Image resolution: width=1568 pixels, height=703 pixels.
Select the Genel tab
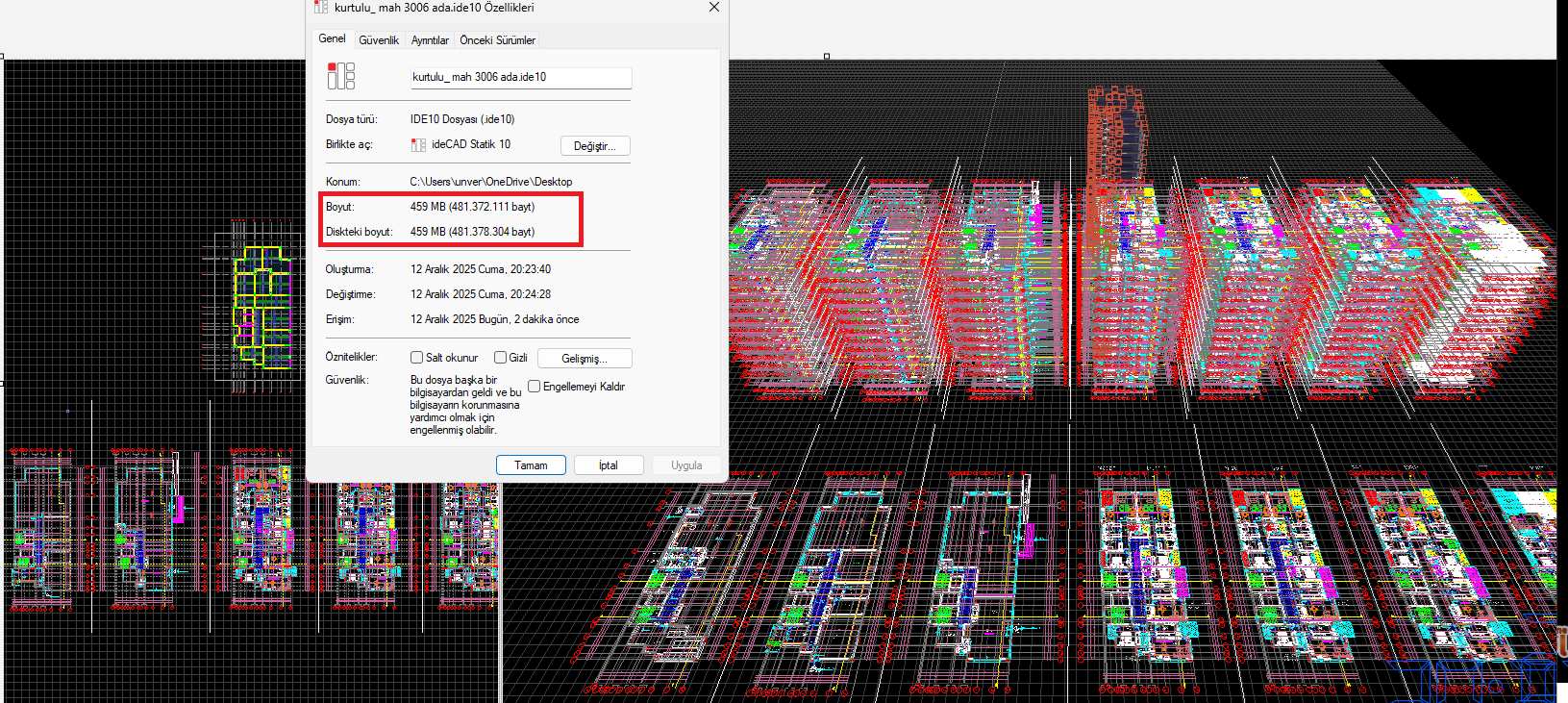(x=332, y=39)
